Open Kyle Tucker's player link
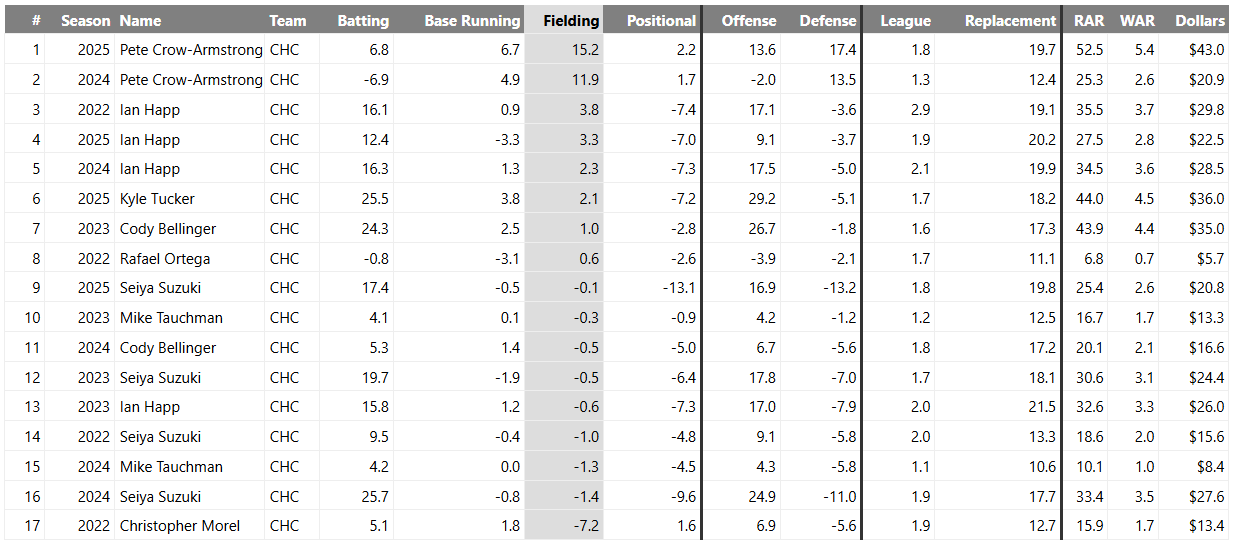 click(x=157, y=199)
